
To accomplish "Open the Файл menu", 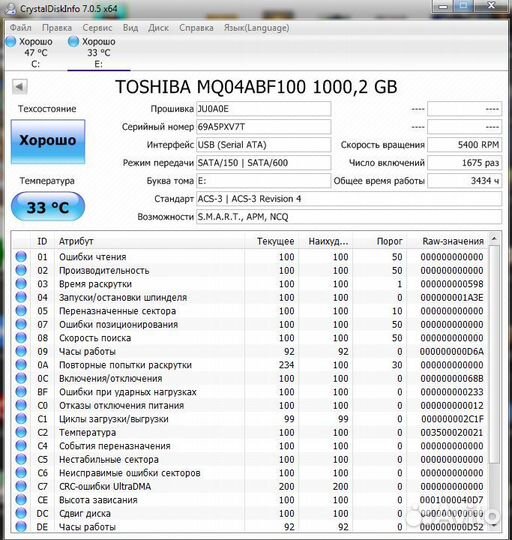I will (x=20, y=28).
